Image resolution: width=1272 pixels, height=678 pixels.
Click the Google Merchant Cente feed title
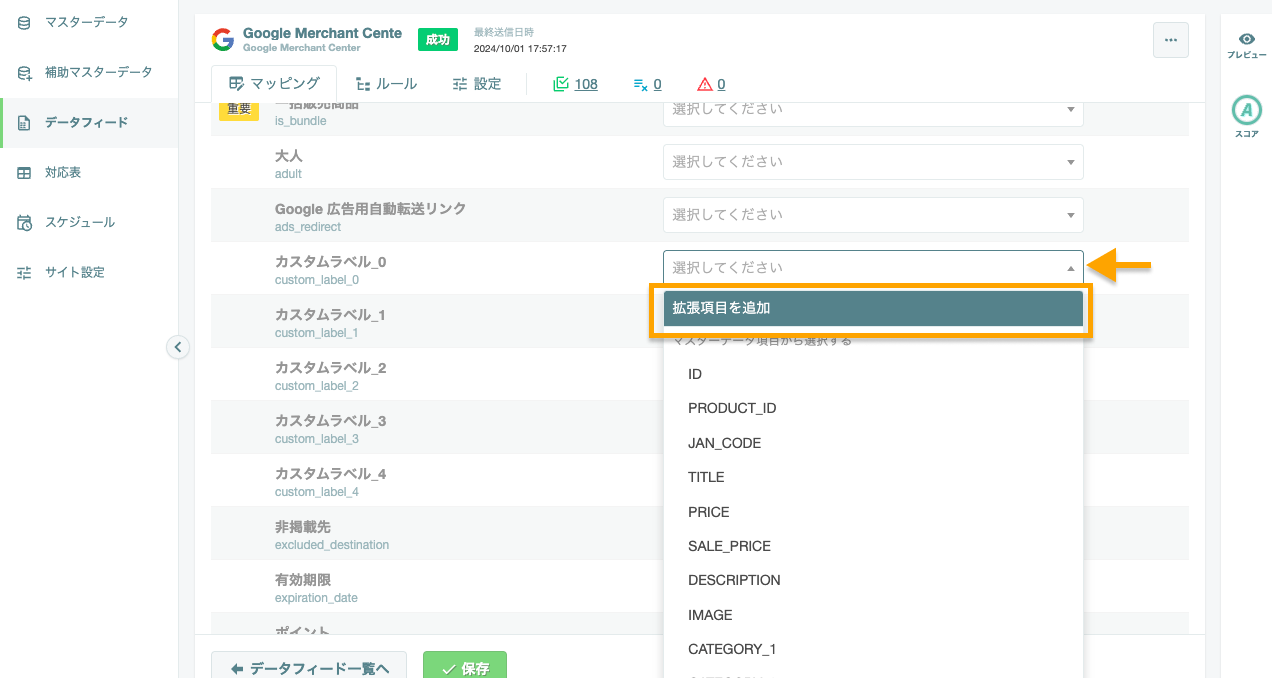[x=322, y=33]
